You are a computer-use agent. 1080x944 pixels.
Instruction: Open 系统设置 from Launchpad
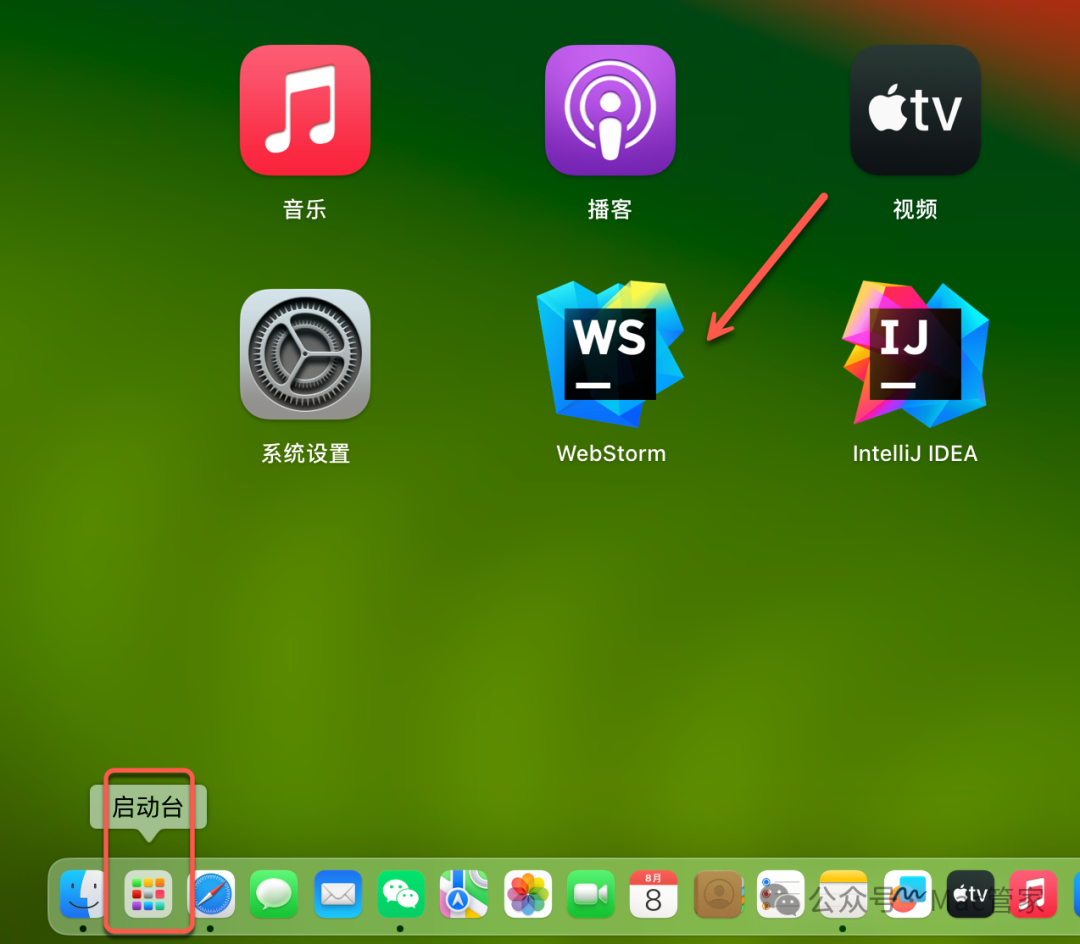point(304,354)
